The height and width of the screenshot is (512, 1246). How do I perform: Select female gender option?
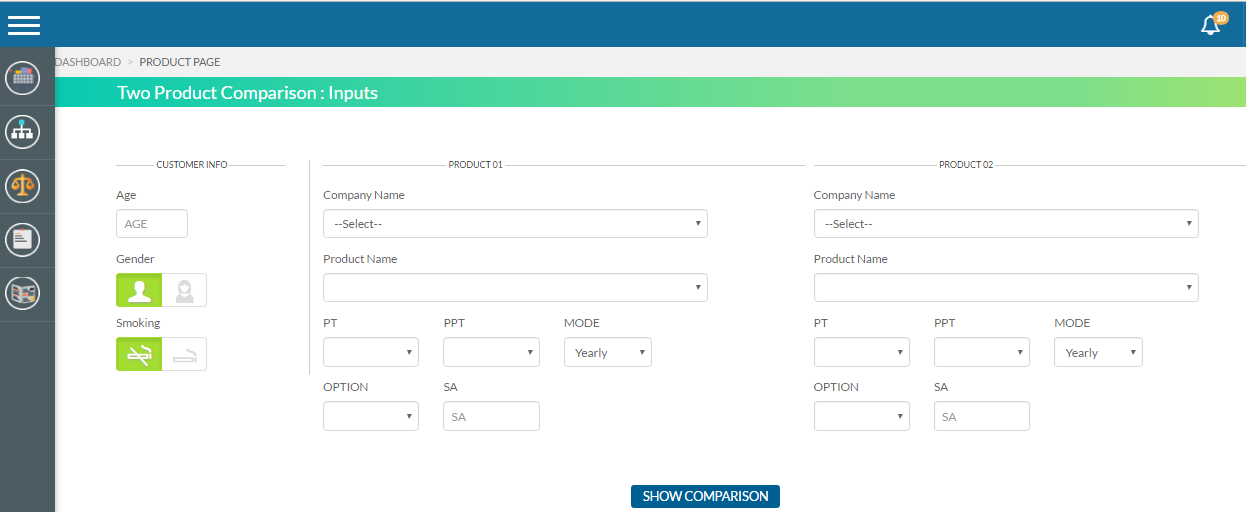pyautogui.click(x=184, y=290)
